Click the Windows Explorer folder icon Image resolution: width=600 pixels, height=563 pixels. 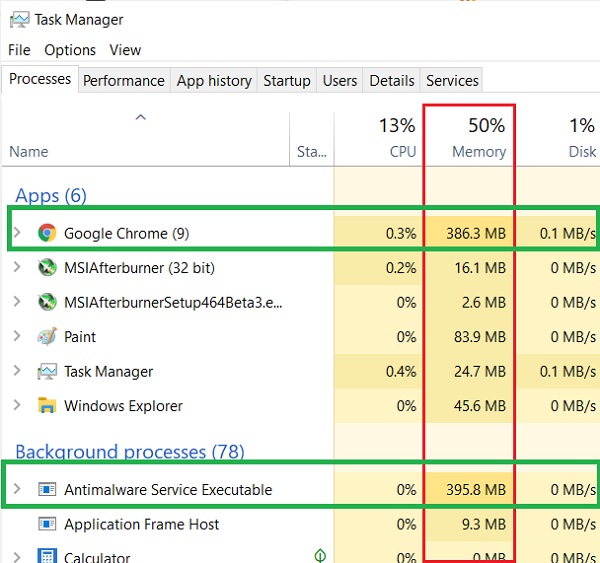click(47, 405)
